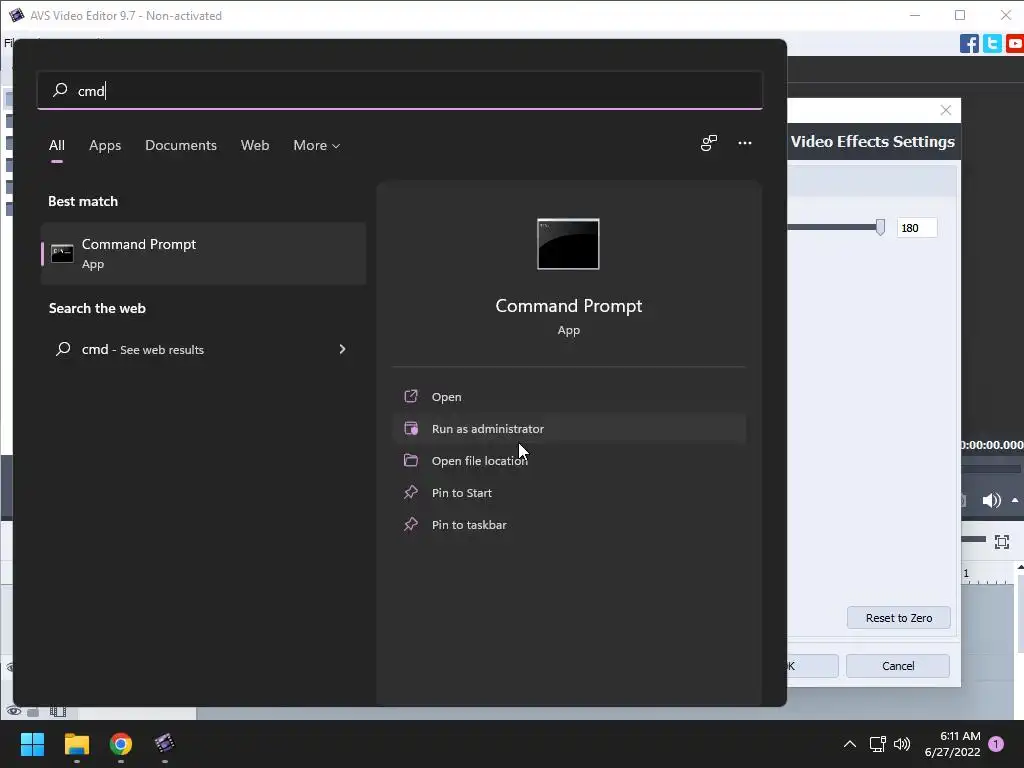This screenshot has width=1024, height=768.
Task: Open the search account options icon
Action: click(x=709, y=143)
